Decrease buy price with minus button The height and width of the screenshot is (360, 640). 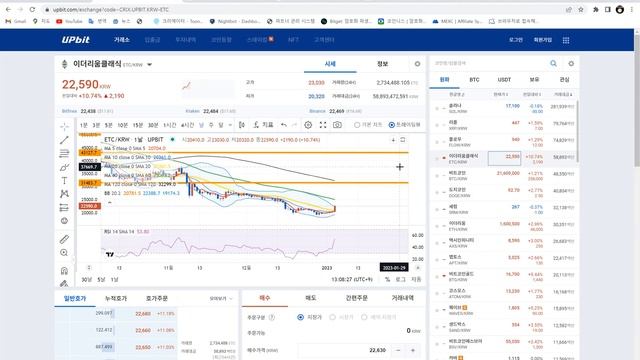pyautogui.click(x=398, y=350)
